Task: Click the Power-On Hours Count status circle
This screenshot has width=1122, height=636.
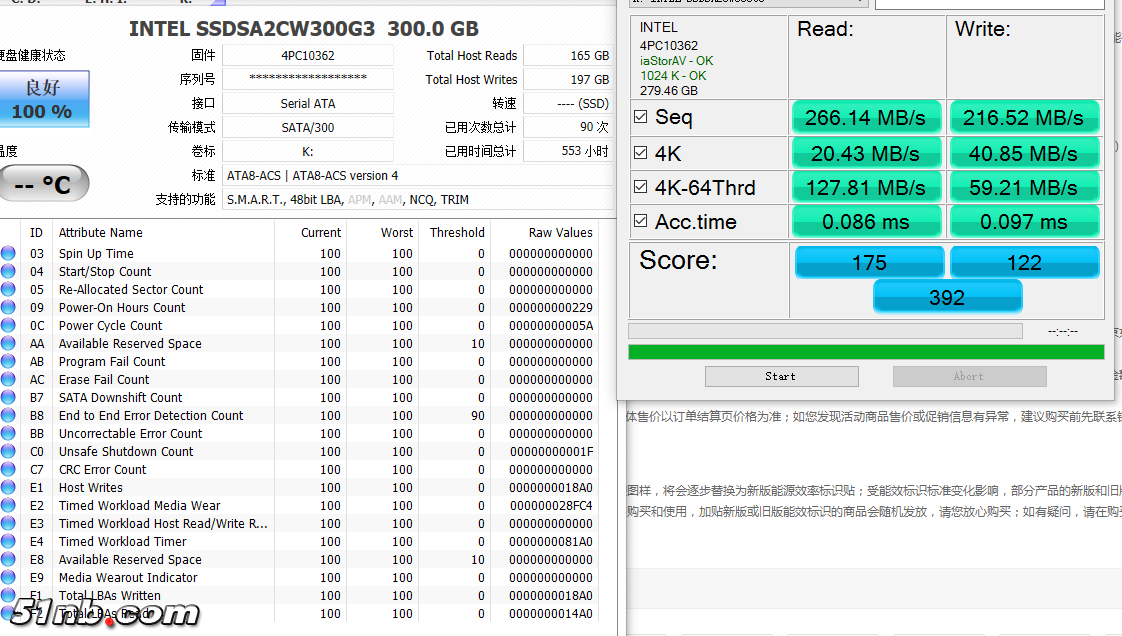Action: coord(8,307)
